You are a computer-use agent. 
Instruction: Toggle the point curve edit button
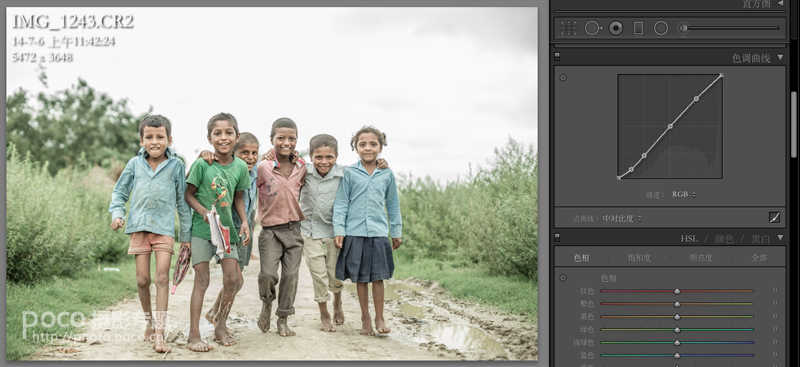pos(774,218)
